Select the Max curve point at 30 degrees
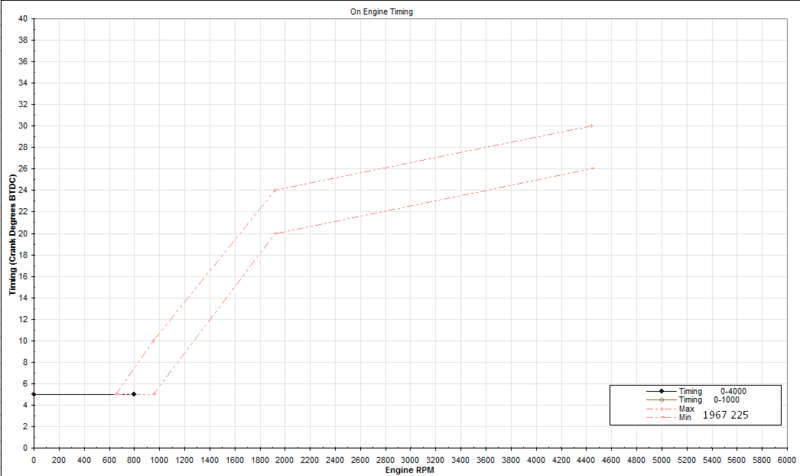 point(591,126)
